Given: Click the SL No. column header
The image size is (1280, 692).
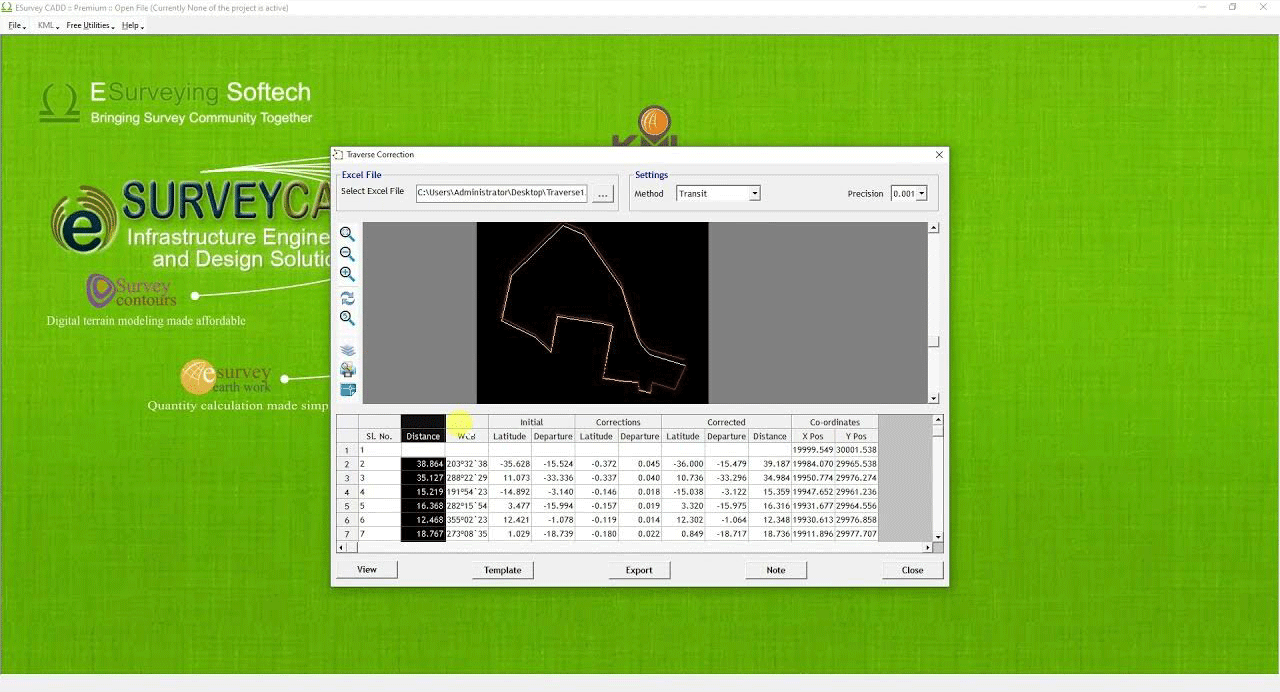Looking at the screenshot, I should tap(379, 436).
